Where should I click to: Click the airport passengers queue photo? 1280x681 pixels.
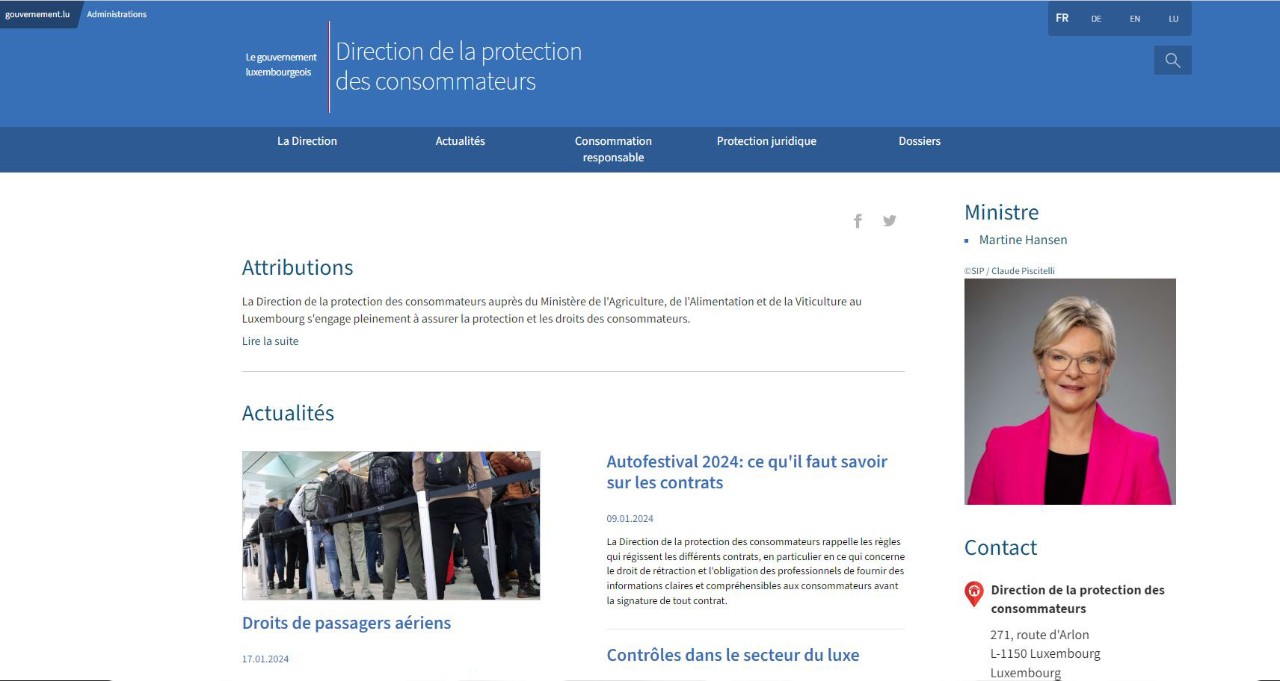(x=391, y=525)
